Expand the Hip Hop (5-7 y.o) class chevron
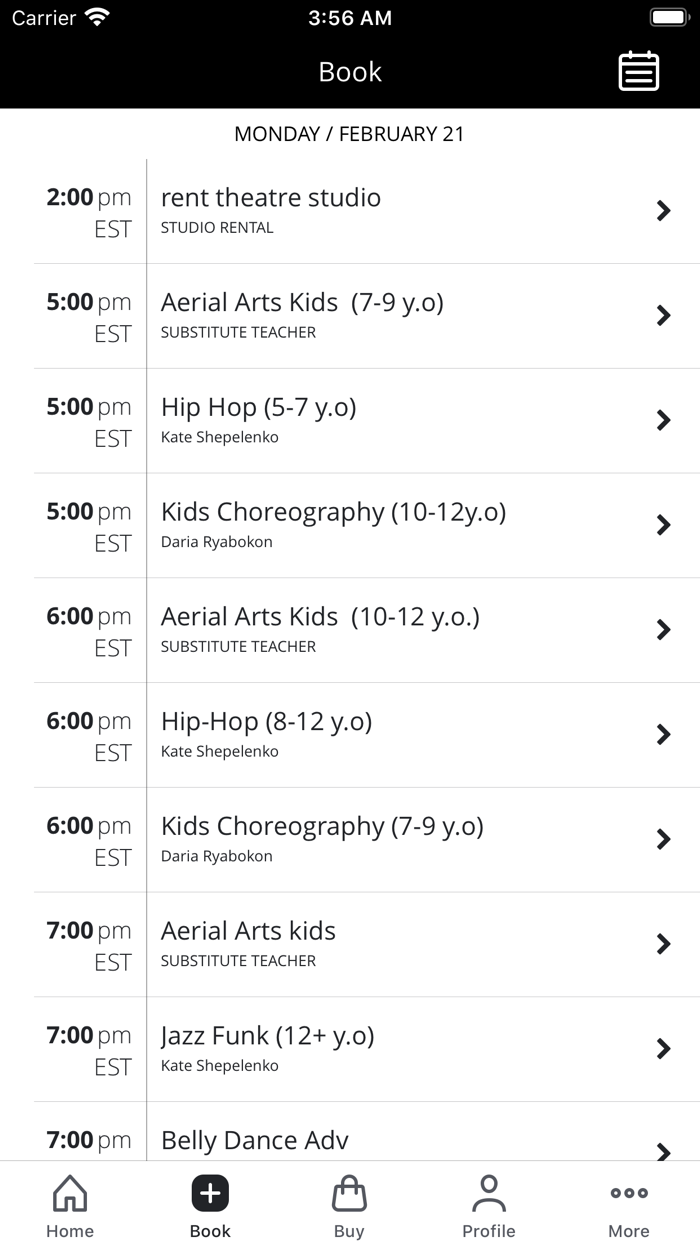Viewport: 700px width, 1244px height. tap(663, 420)
